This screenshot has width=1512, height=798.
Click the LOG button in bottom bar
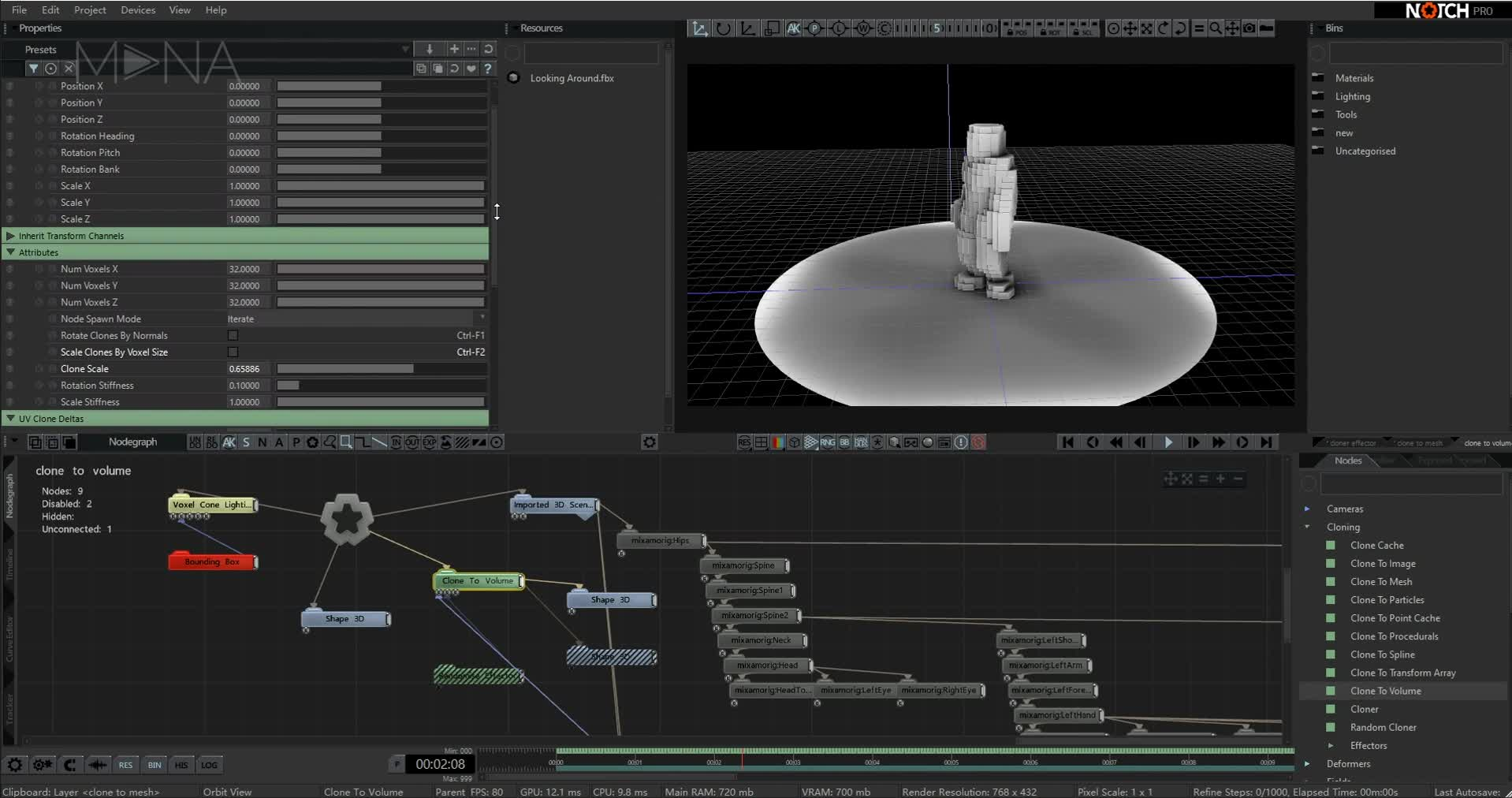209,765
